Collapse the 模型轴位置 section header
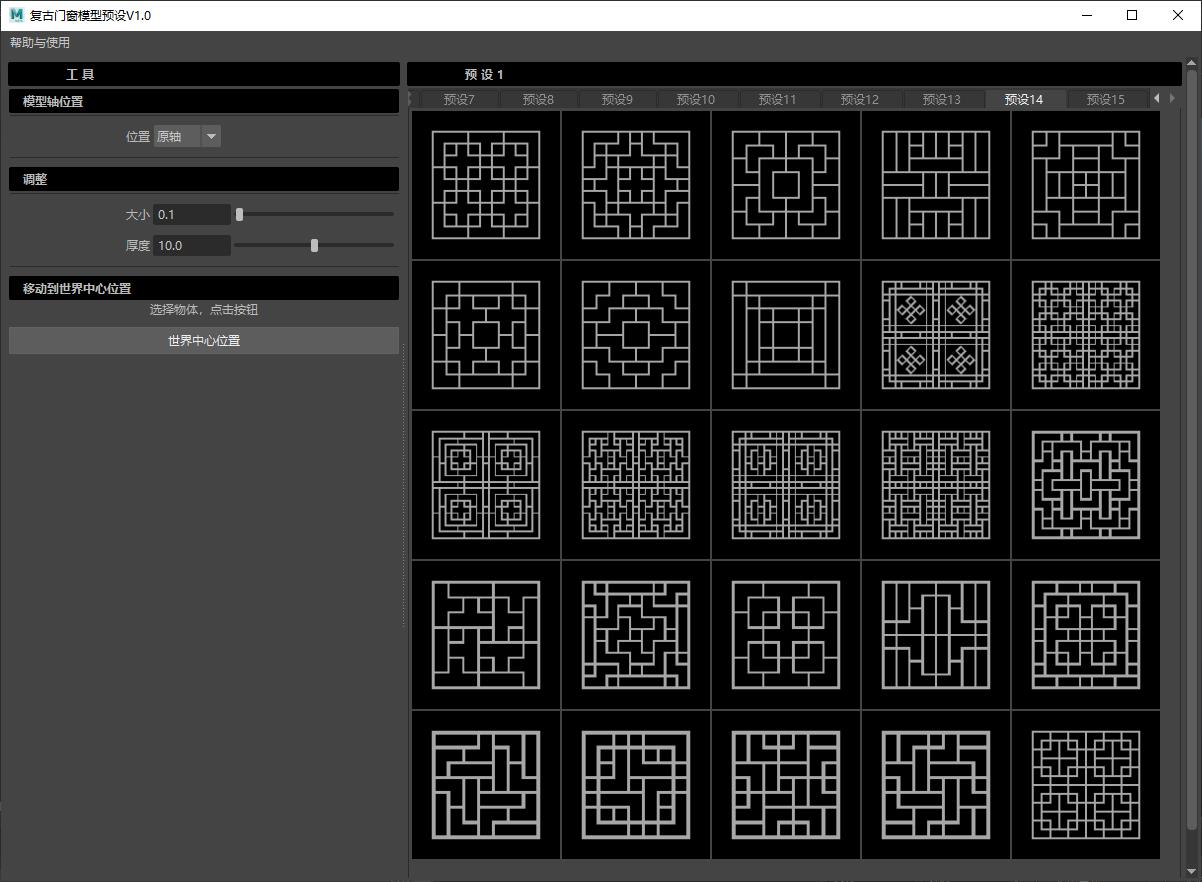This screenshot has height=882, width=1202. click(x=204, y=102)
